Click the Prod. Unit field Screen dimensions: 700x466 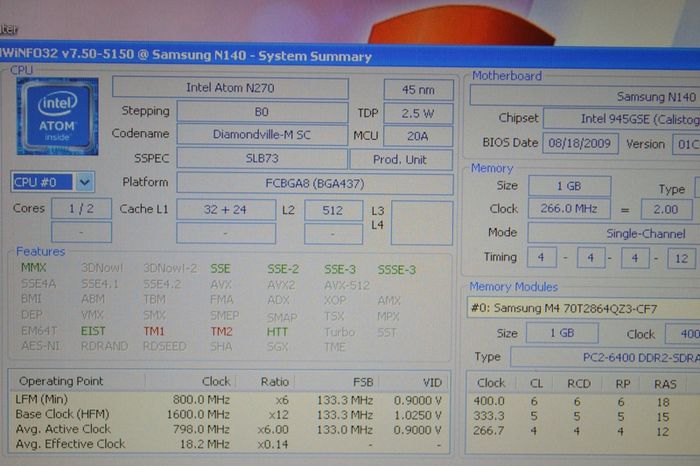[x=401, y=160]
